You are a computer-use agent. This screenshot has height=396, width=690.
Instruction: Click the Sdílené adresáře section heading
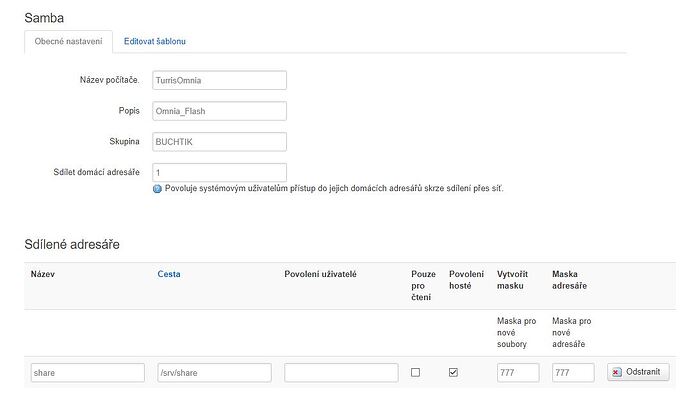(x=72, y=244)
